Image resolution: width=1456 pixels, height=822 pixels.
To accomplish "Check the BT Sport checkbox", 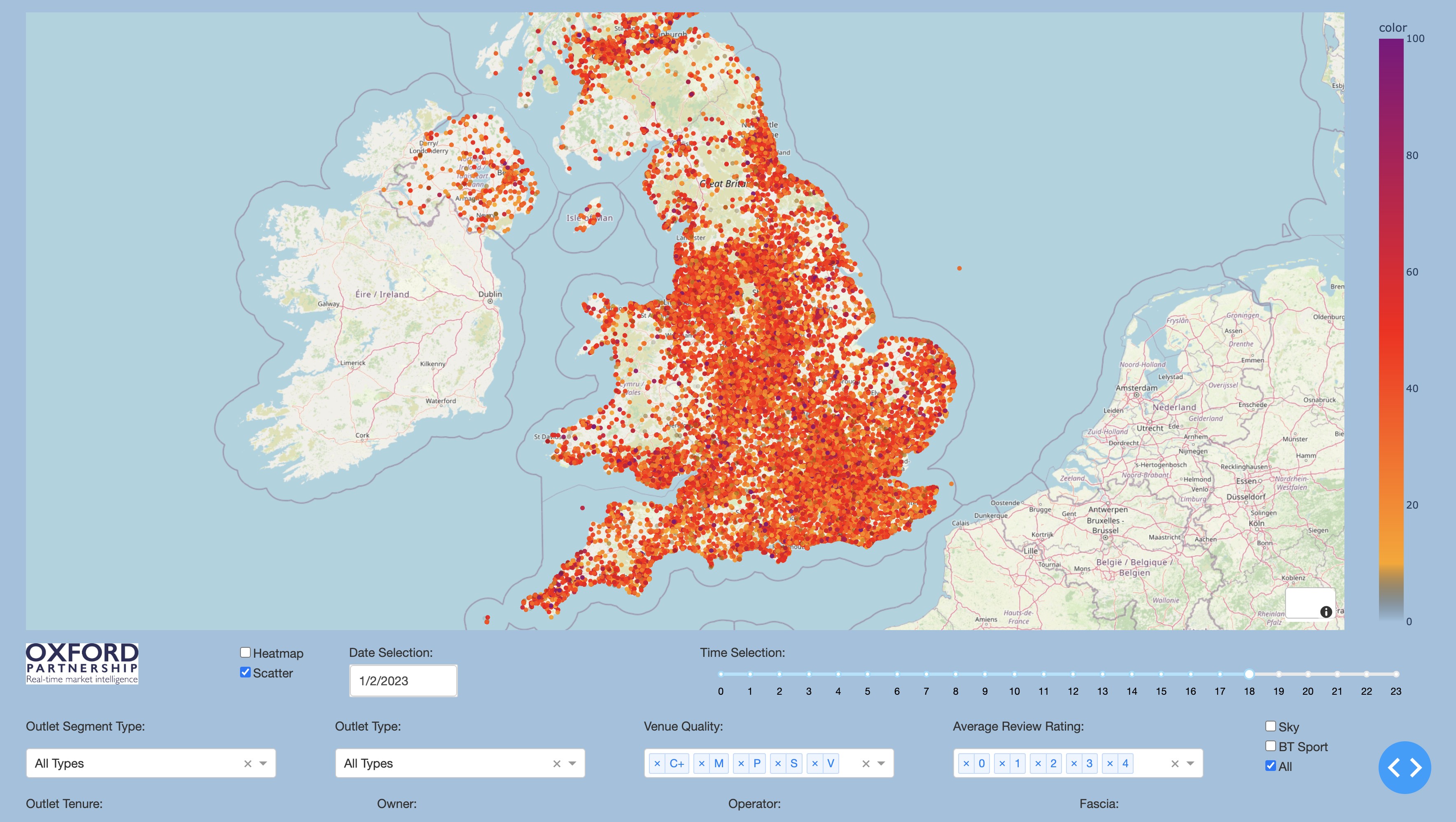I will [x=1271, y=746].
